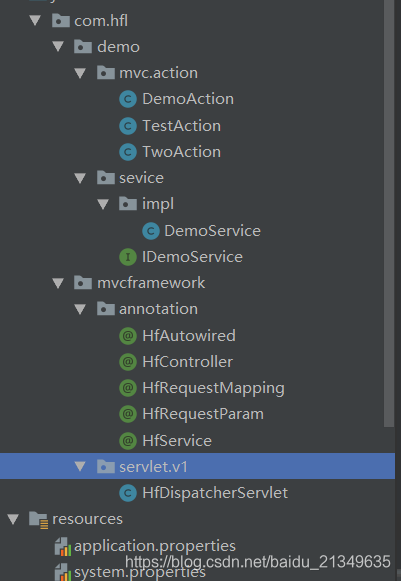Select the servlet.v1 package label
The height and width of the screenshot is (581, 401).
pyautogui.click(x=153, y=467)
